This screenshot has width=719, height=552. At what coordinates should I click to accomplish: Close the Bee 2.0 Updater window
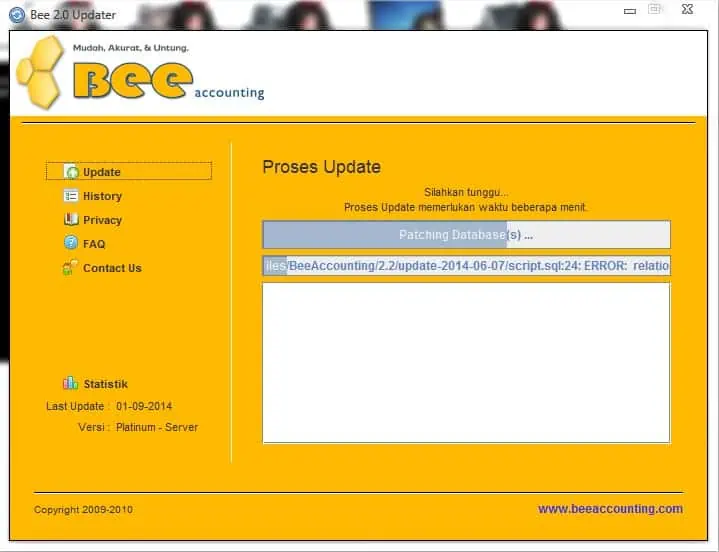(687, 9)
